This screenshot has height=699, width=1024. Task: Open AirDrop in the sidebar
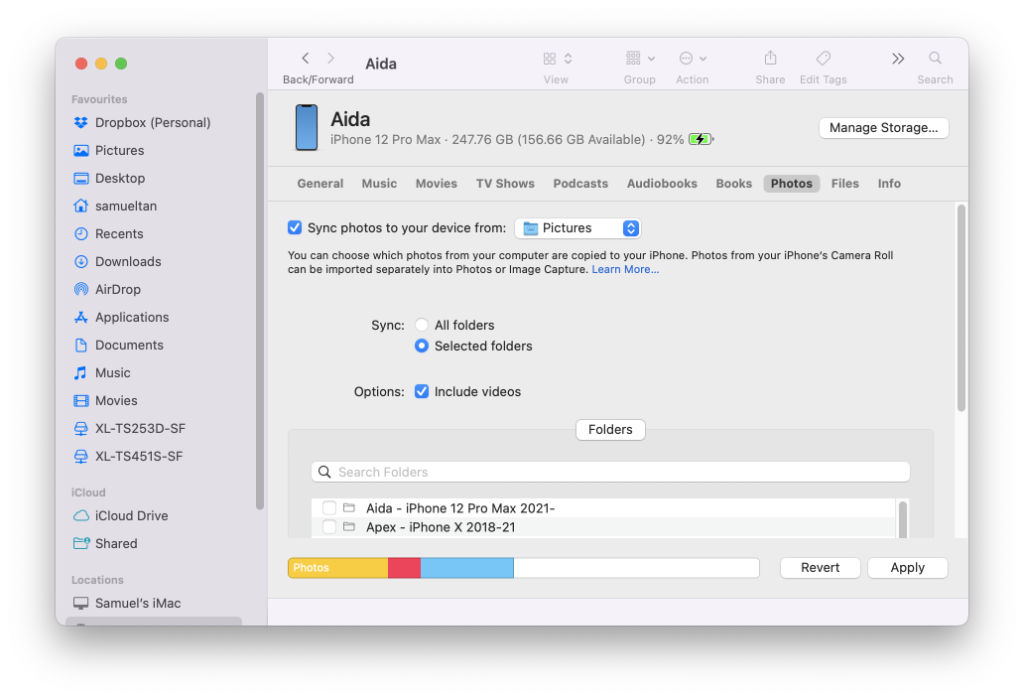[x=117, y=289]
